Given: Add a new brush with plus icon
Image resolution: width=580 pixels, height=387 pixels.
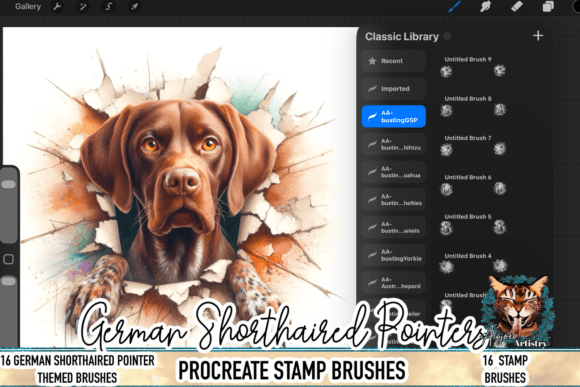Looking at the screenshot, I should pos(538,36).
